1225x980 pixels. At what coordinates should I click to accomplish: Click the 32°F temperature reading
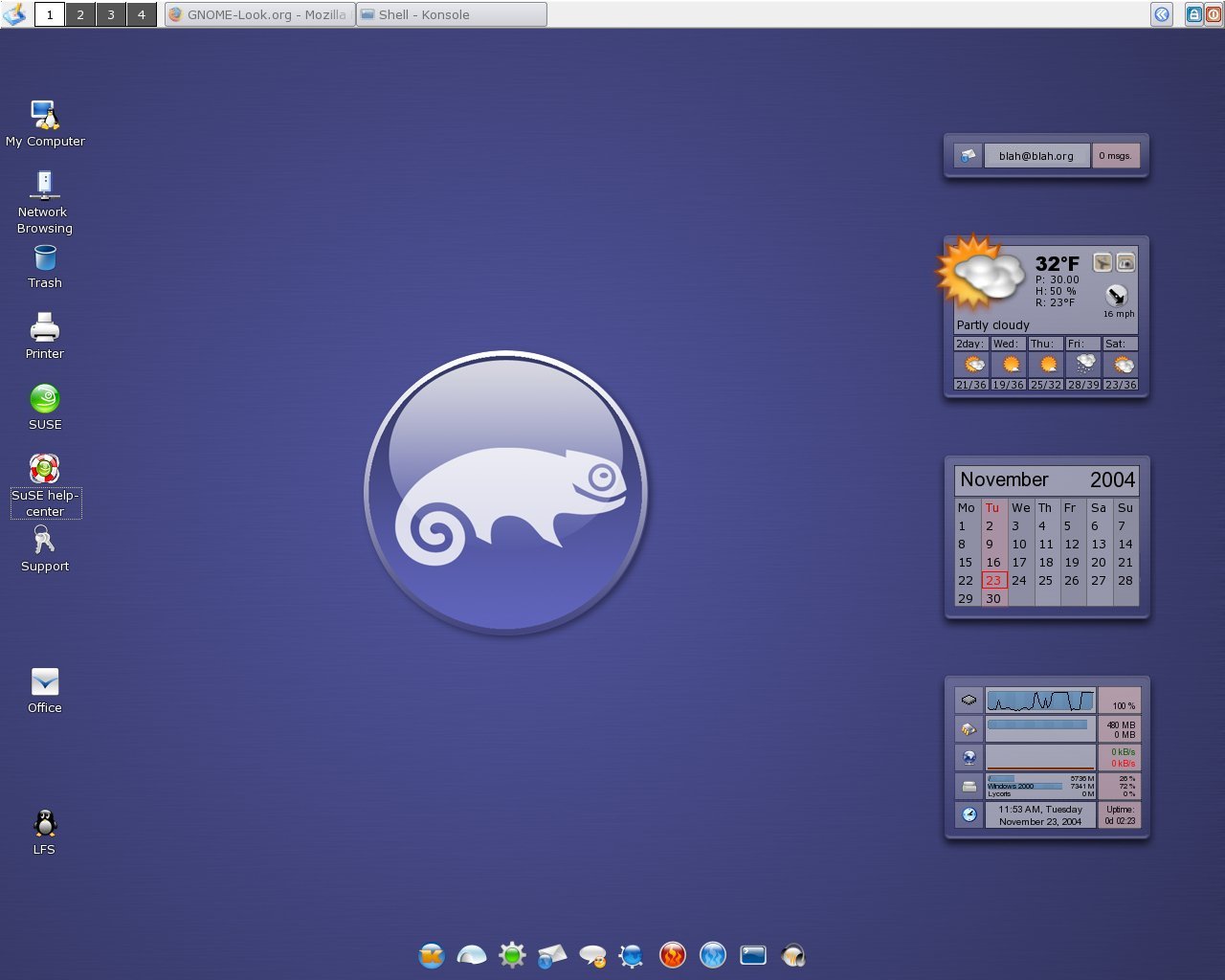[x=1057, y=263]
